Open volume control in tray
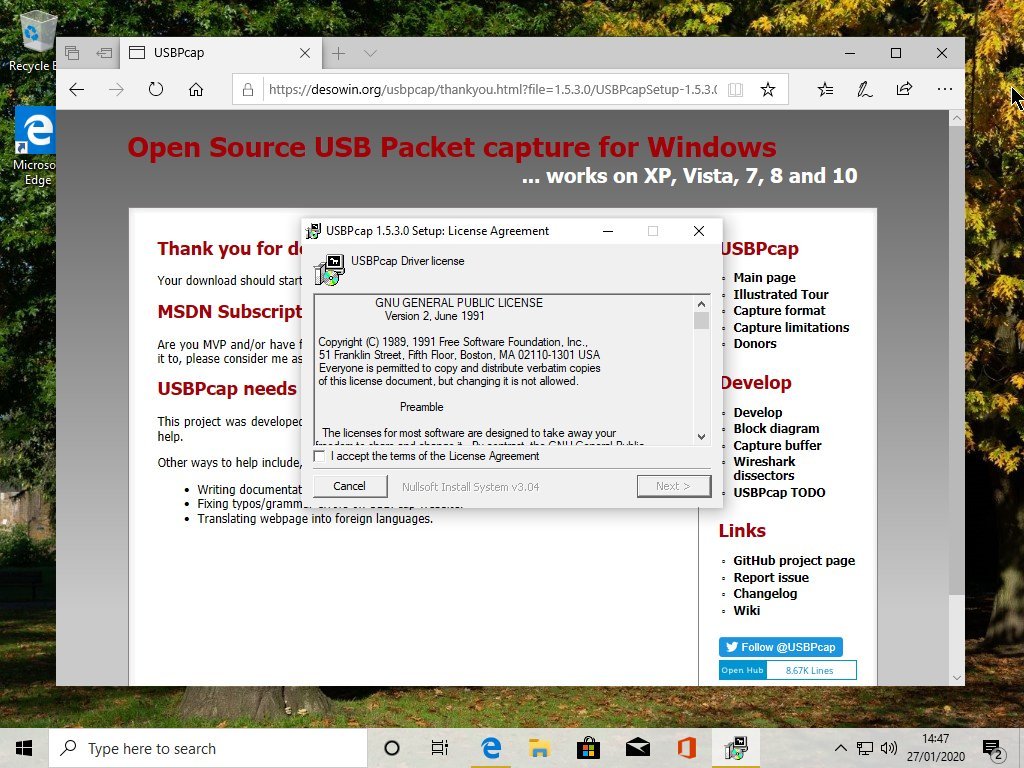The width and height of the screenshot is (1024, 768). coord(888,748)
